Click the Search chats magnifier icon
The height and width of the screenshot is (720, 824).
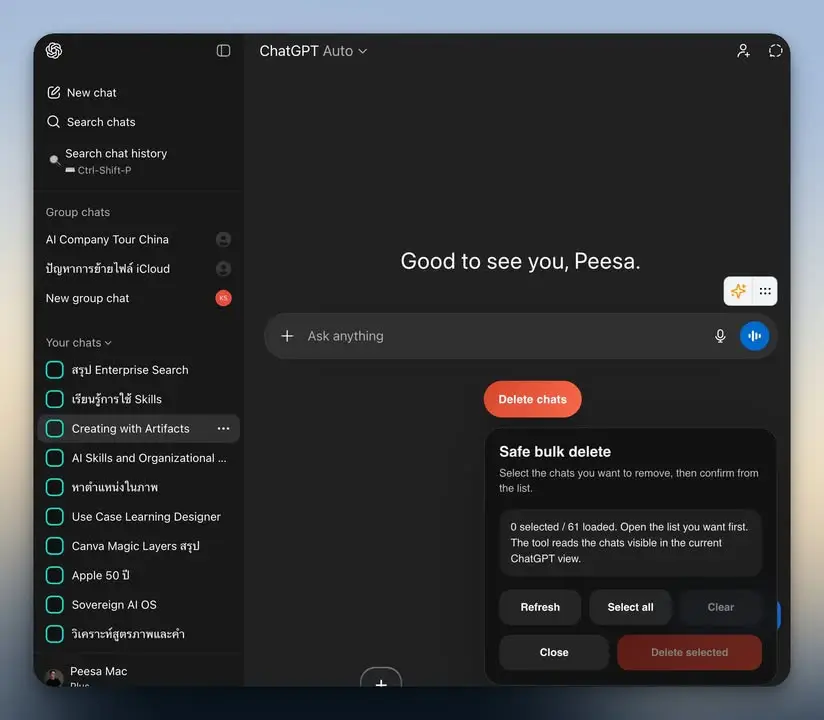pos(53,122)
